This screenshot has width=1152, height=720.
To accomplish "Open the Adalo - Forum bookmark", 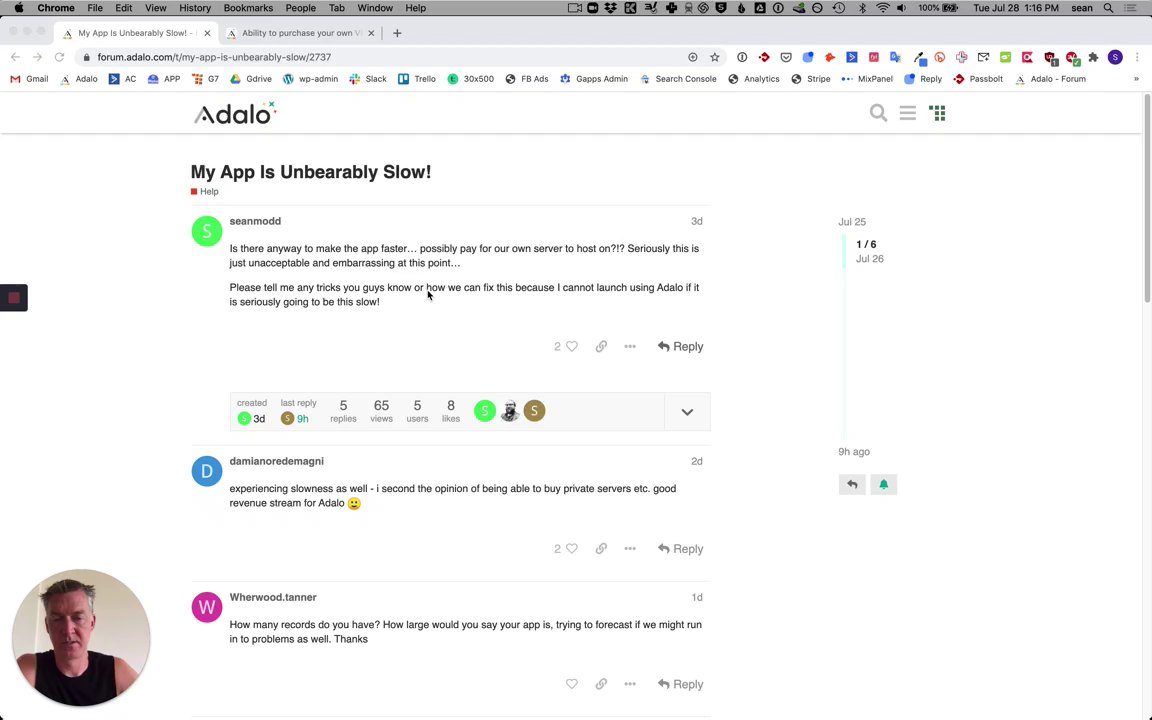I will (1050, 79).
